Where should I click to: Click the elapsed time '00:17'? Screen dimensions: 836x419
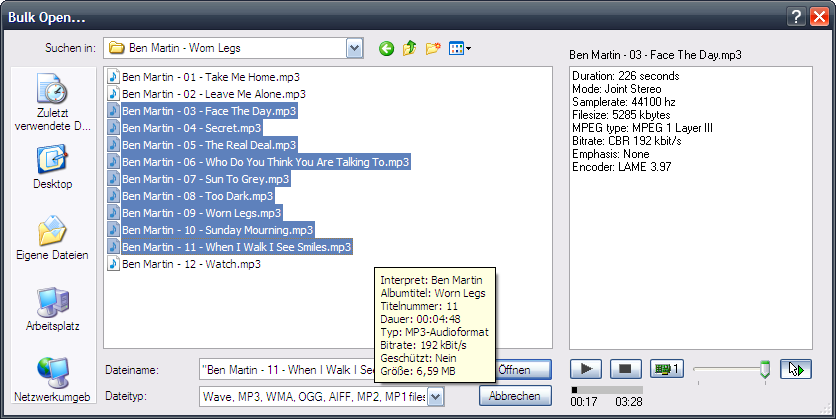584,402
